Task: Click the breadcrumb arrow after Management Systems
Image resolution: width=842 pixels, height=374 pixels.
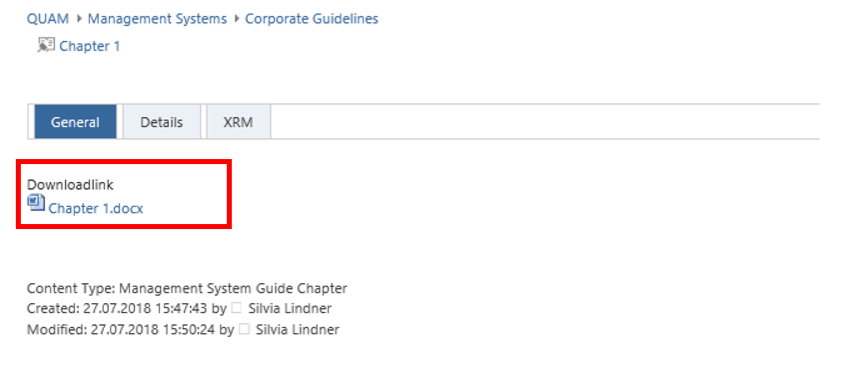Action: 236,19
